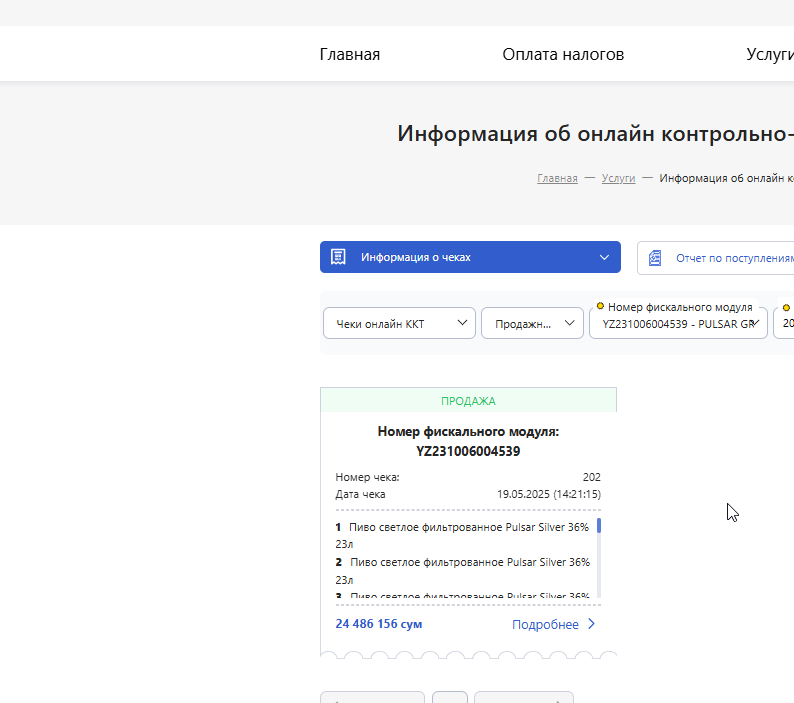Image resolution: width=794 pixels, height=703 pixels.
Task: Open the Отчет по поступлениям tab
Action: (x=716, y=258)
